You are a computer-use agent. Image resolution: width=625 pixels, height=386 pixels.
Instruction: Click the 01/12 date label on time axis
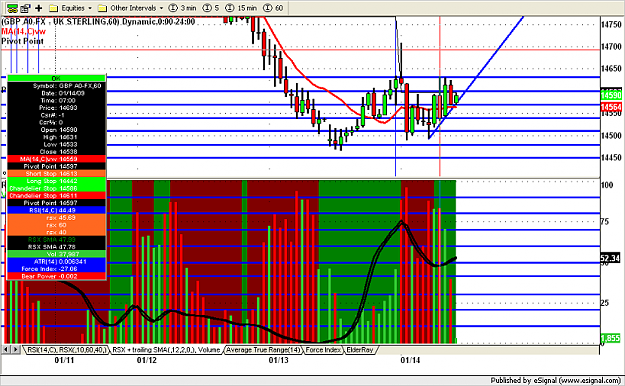147,360
